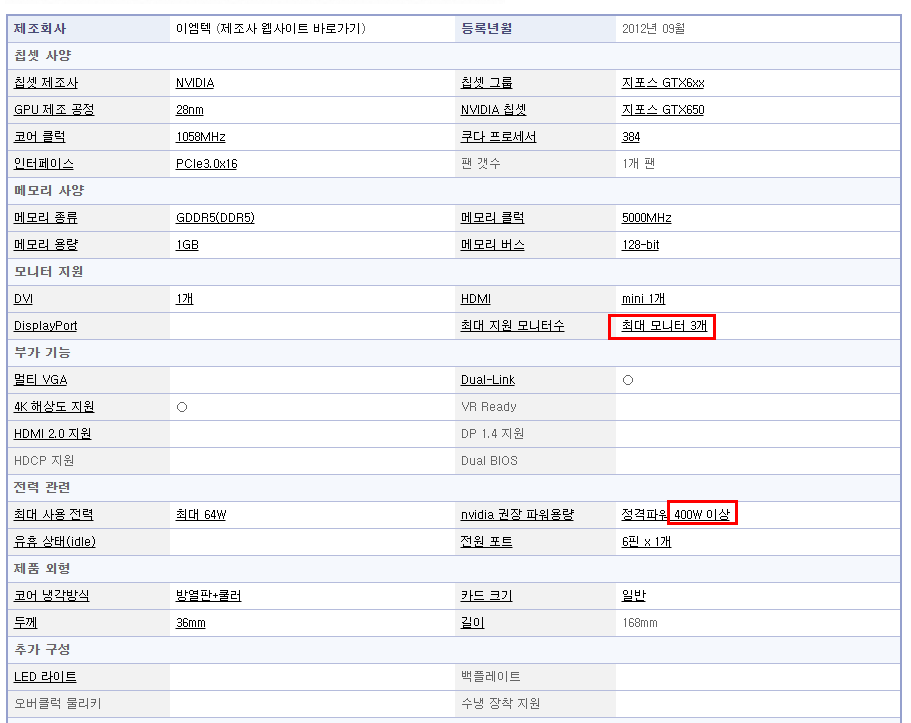Open the LED 라이트 label link
The width and height of the screenshot is (911, 723).
pos(45,677)
